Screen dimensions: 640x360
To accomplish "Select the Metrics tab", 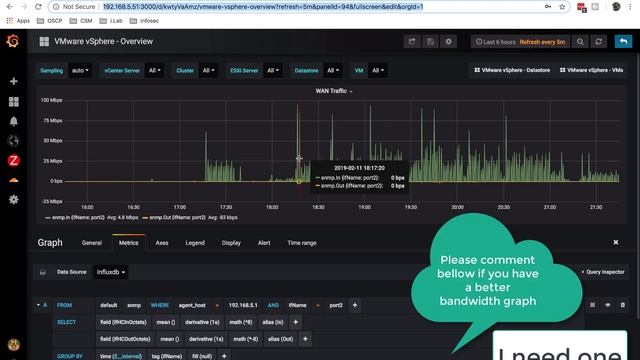I will click(129, 243).
